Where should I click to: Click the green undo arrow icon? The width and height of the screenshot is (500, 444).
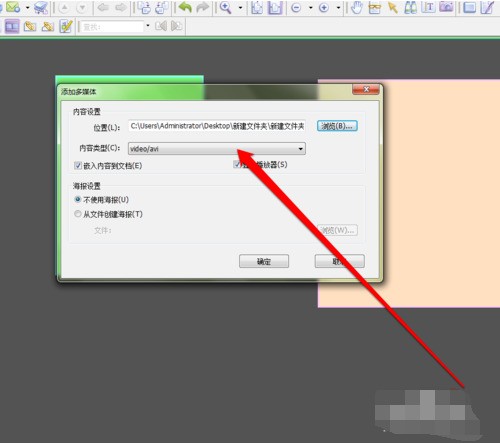(x=185, y=7)
